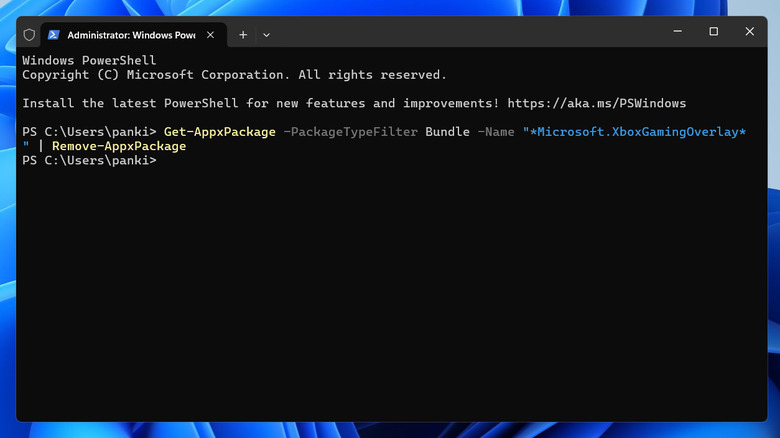Click the Remove-AppxPackage command text
Image resolution: width=780 pixels, height=438 pixels.
pyautogui.click(x=119, y=146)
